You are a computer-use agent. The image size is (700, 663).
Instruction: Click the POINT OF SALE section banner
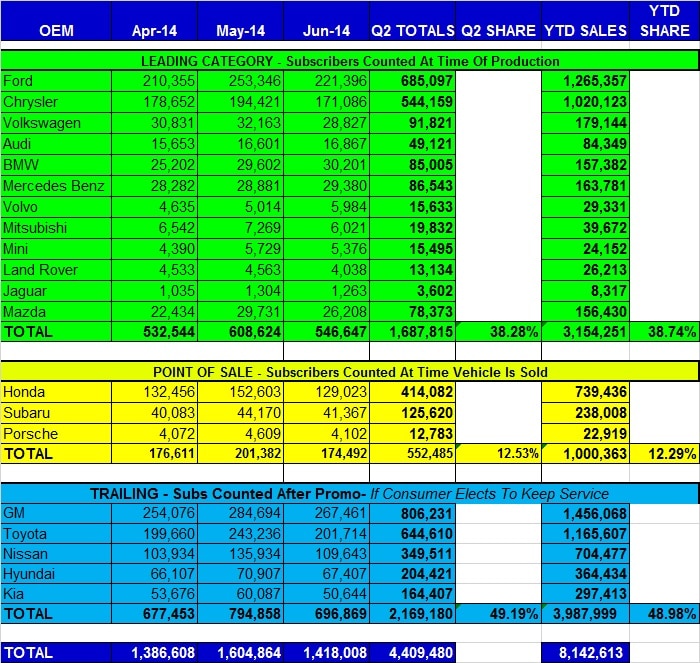350,371
